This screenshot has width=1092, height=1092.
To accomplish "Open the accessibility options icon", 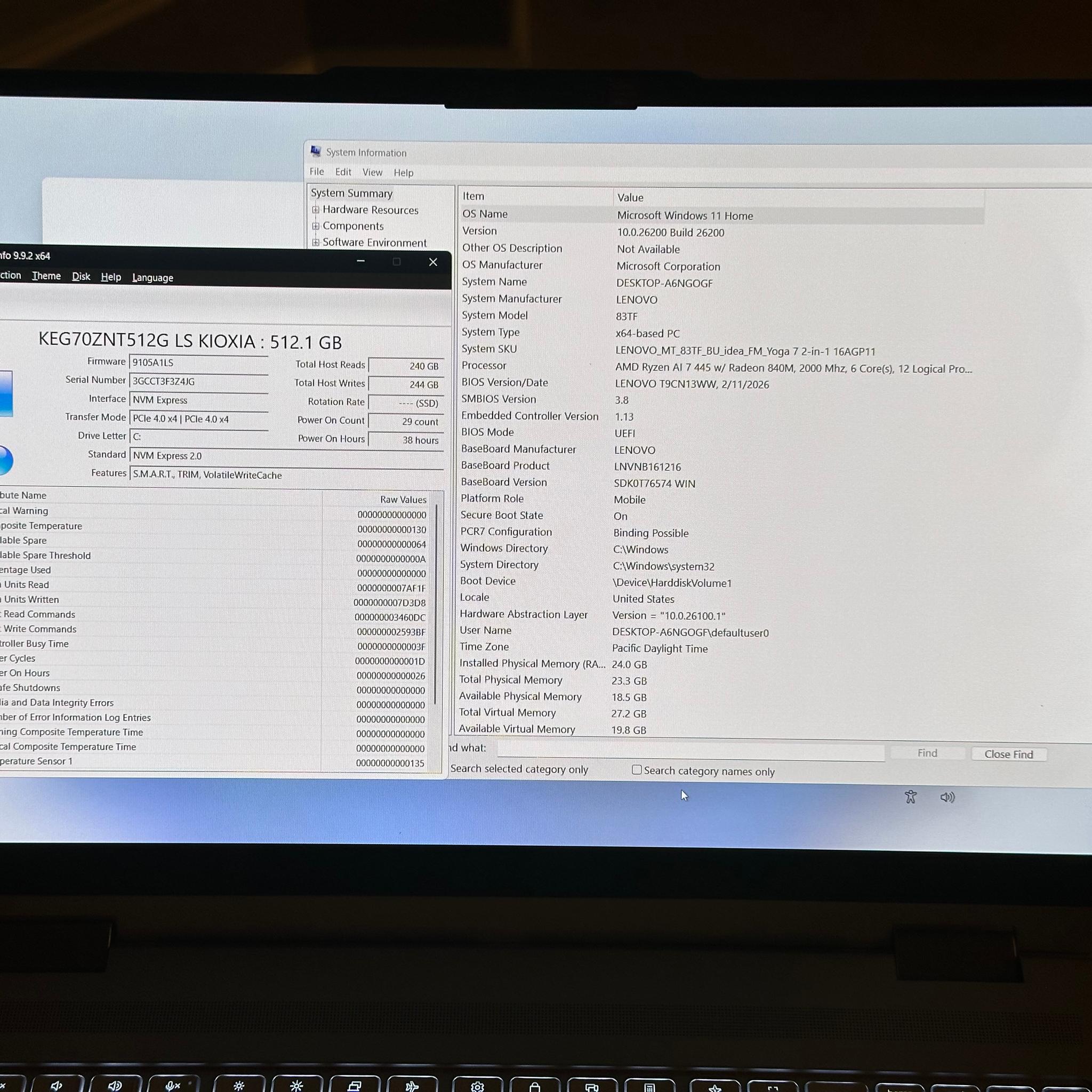I will point(910,797).
